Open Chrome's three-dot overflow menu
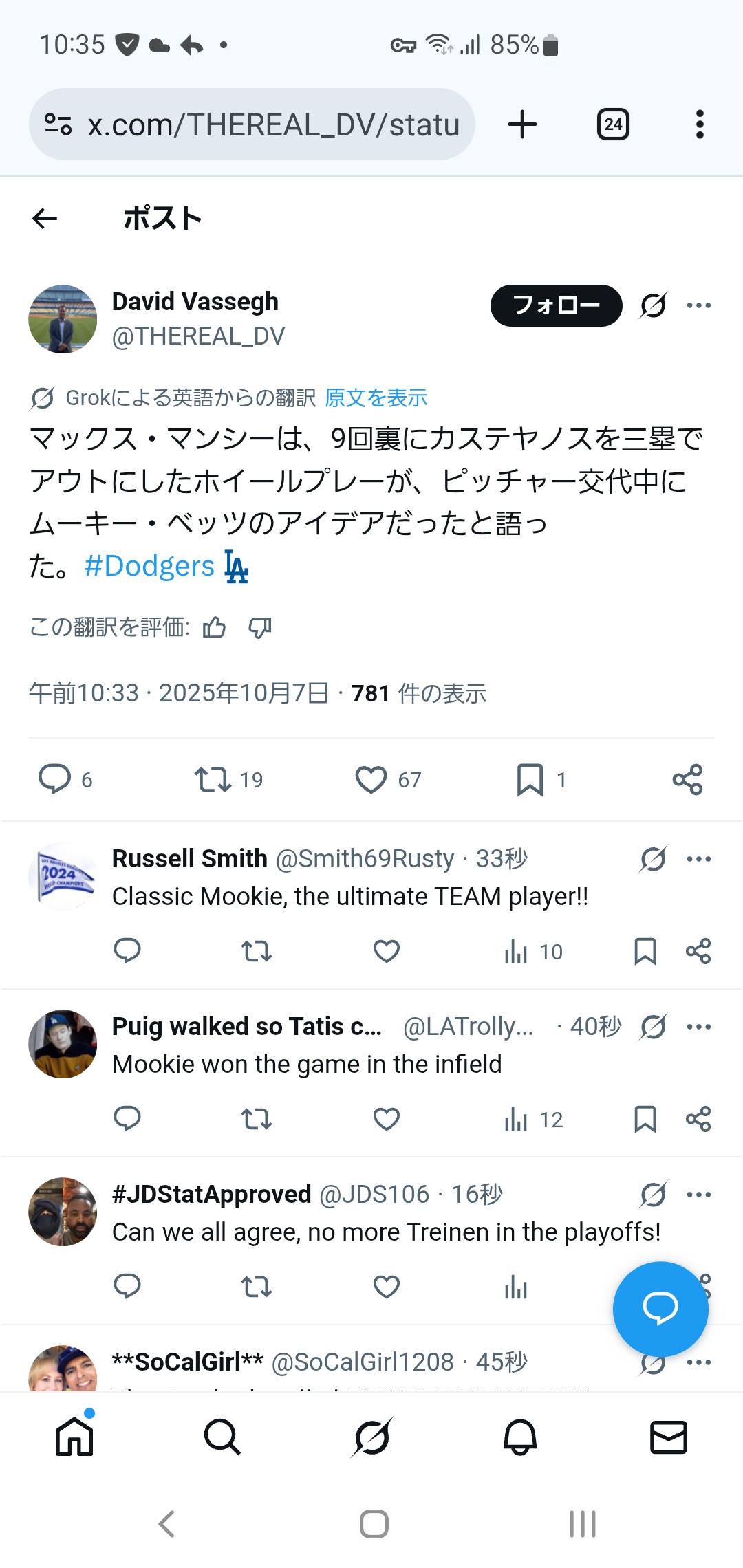 point(700,124)
